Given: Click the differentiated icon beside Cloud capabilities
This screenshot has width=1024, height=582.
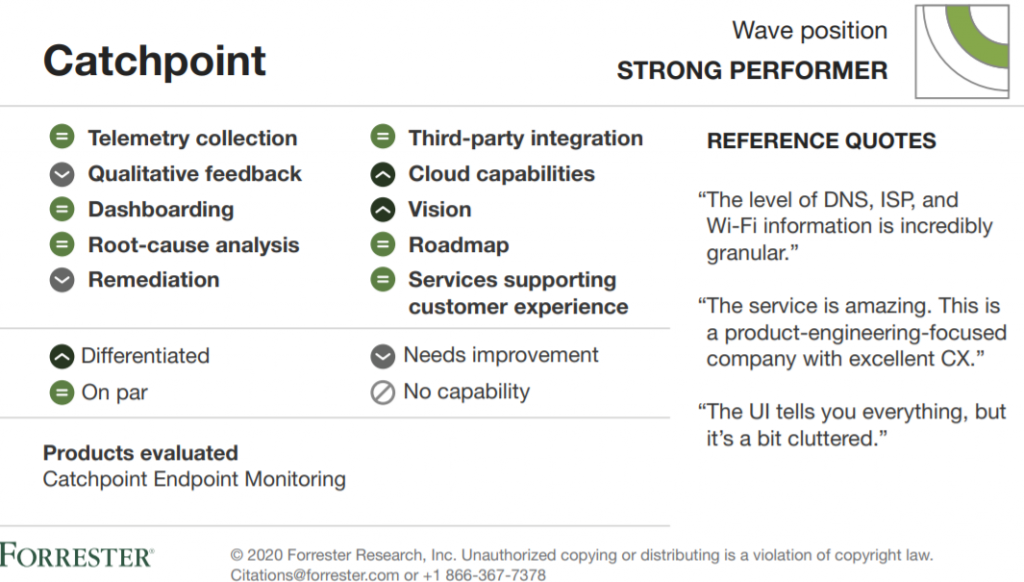Looking at the screenshot, I should tap(383, 174).
